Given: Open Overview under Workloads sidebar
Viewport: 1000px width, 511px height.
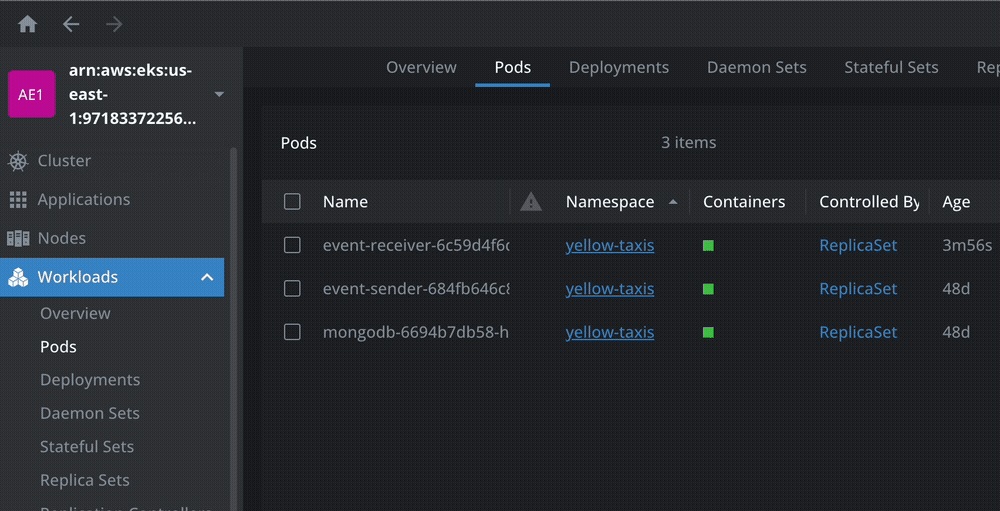Looking at the screenshot, I should click(x=75, y=313).
